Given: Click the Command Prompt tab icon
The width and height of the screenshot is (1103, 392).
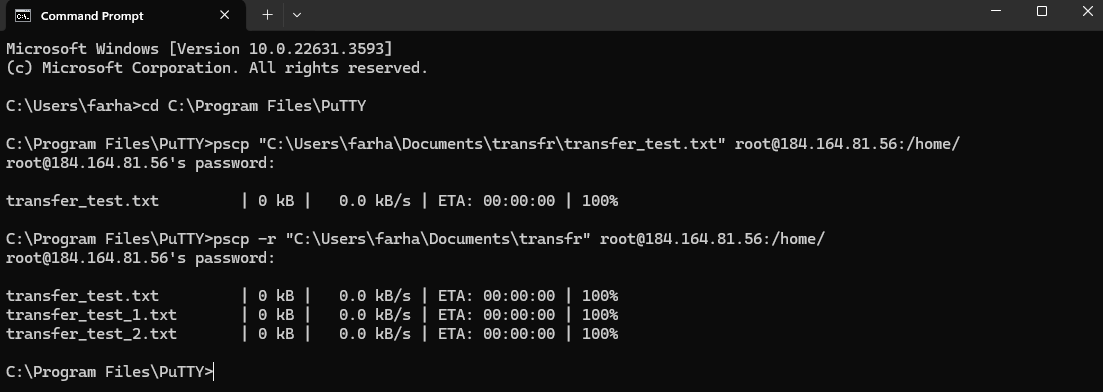Looking at the screenshot, I should (x=23, y=15).
